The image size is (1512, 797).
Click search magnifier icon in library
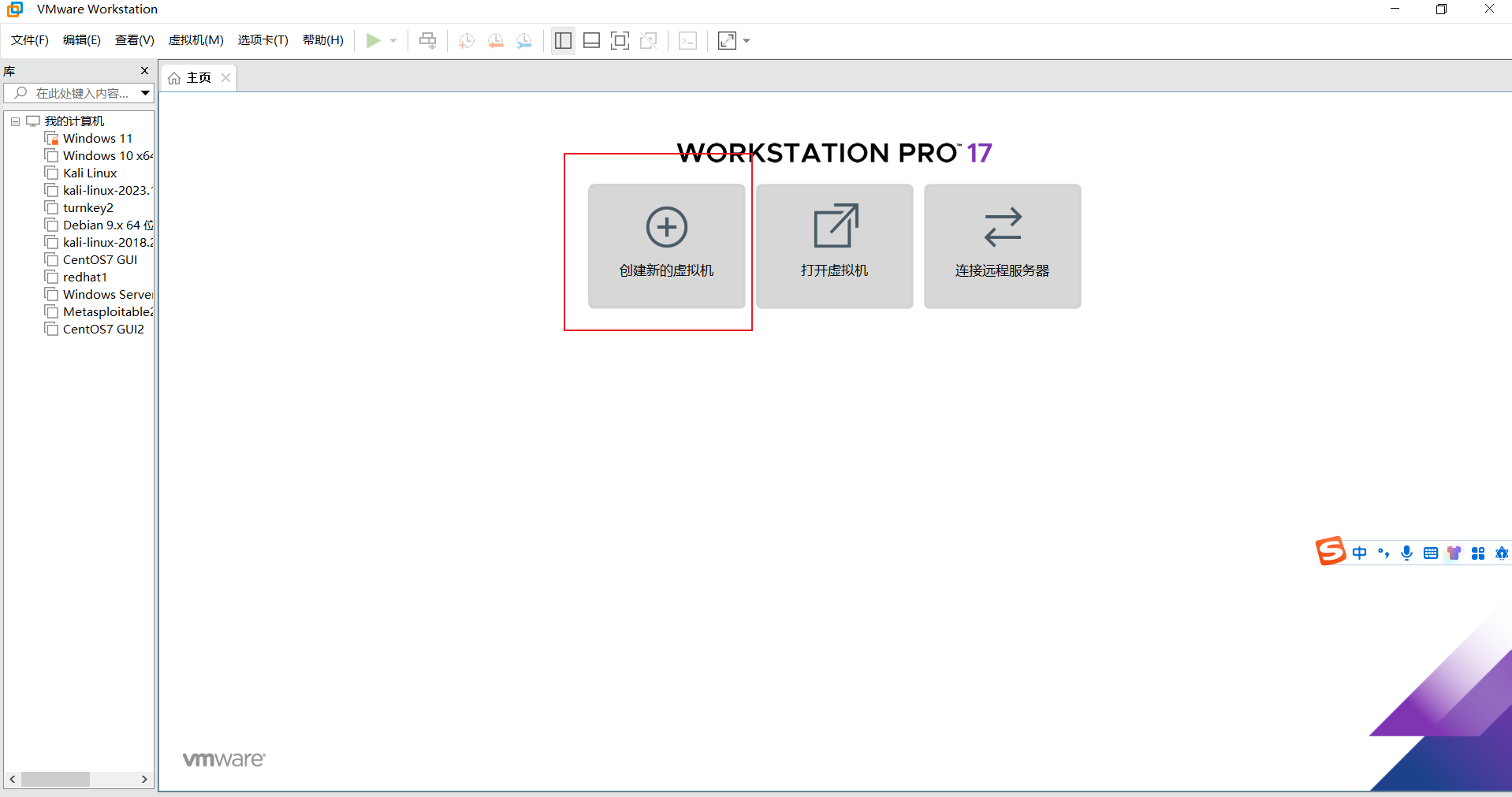(20, 93)
